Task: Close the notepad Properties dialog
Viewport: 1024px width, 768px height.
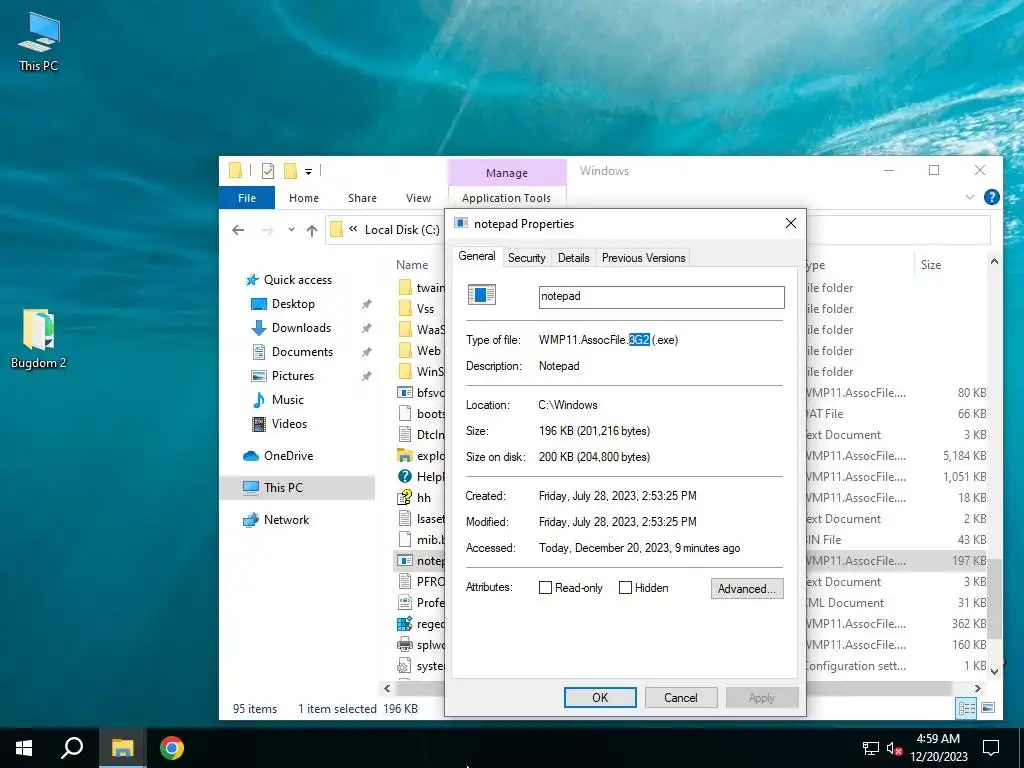Action: point(790,223)
